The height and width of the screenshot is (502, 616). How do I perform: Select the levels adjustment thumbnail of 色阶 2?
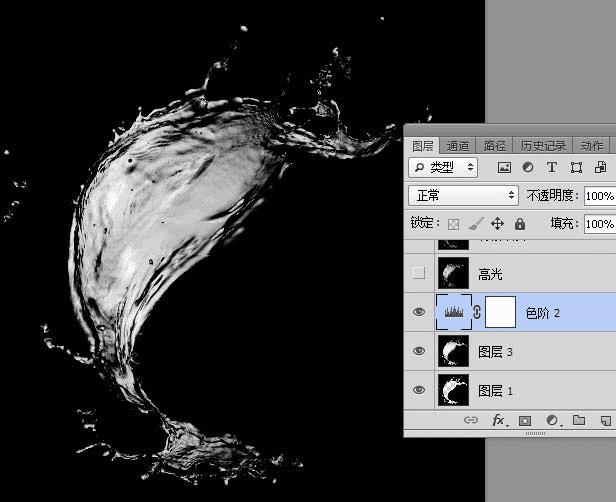[454, 312]
